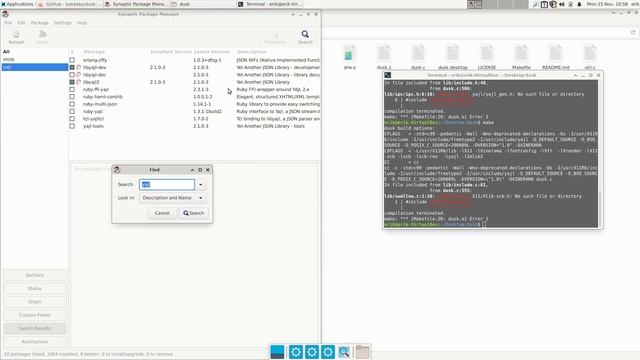Viewport: 640px width, 360px height.
Task: Toggle the ruby-haml-contrib package checkbox
Action: [72, 97]
